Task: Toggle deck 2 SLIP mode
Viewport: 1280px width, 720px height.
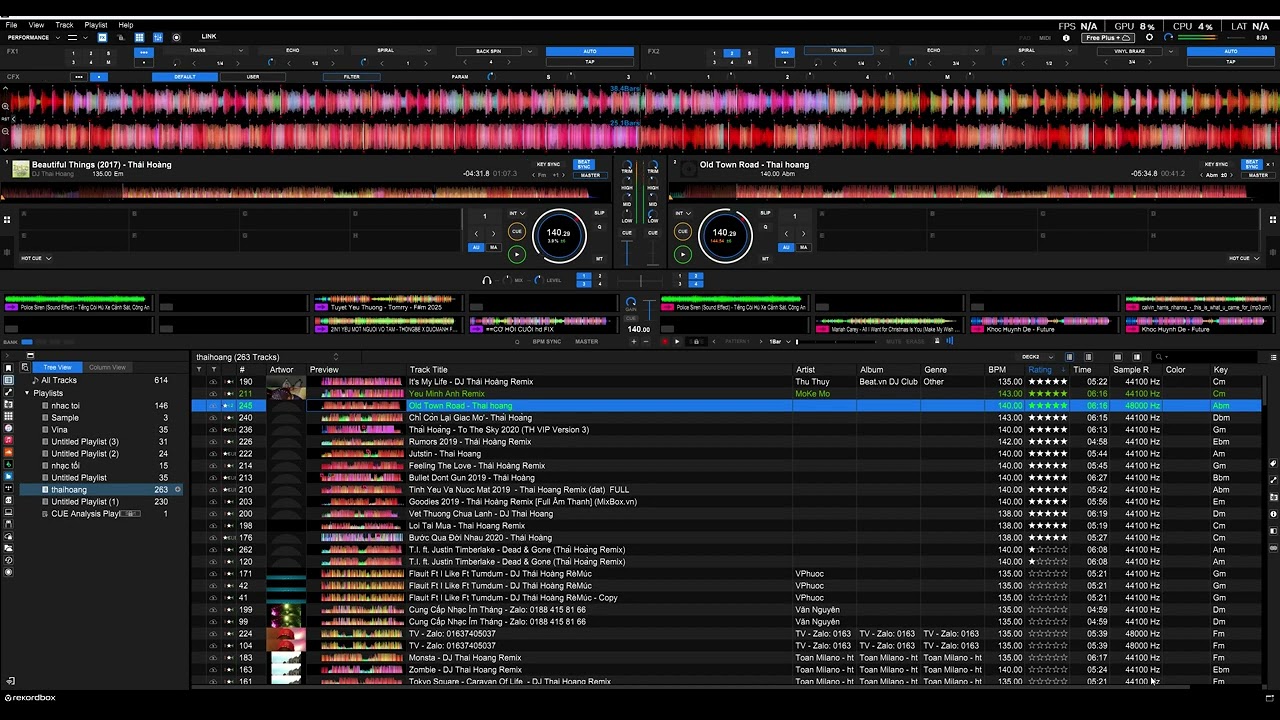Action: tap(766, 213)
